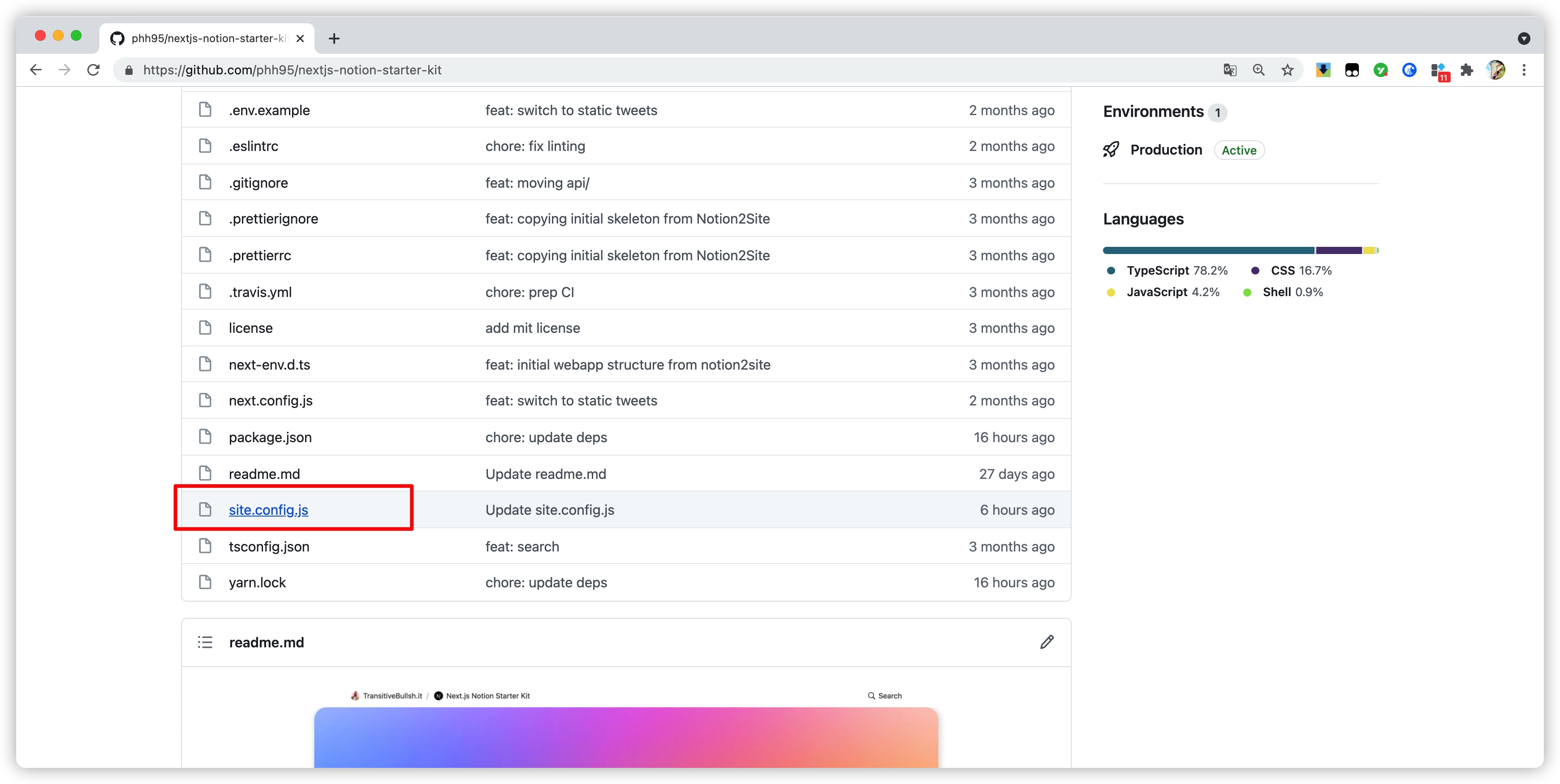
Task: Open the readme table of contents icon
Action: click(205, 642)
